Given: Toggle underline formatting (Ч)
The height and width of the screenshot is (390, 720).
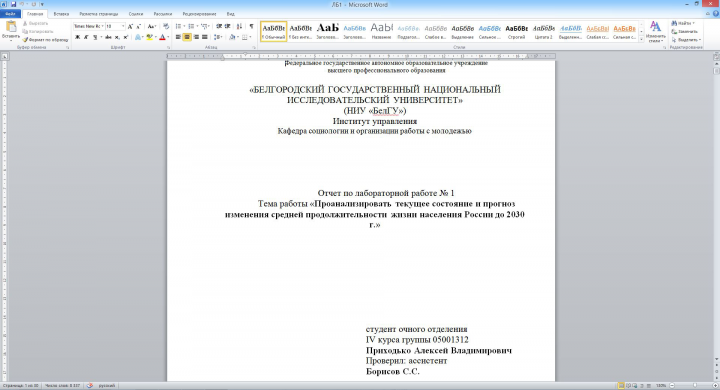Looking at the screenshot, I should [x=95, y=37].
